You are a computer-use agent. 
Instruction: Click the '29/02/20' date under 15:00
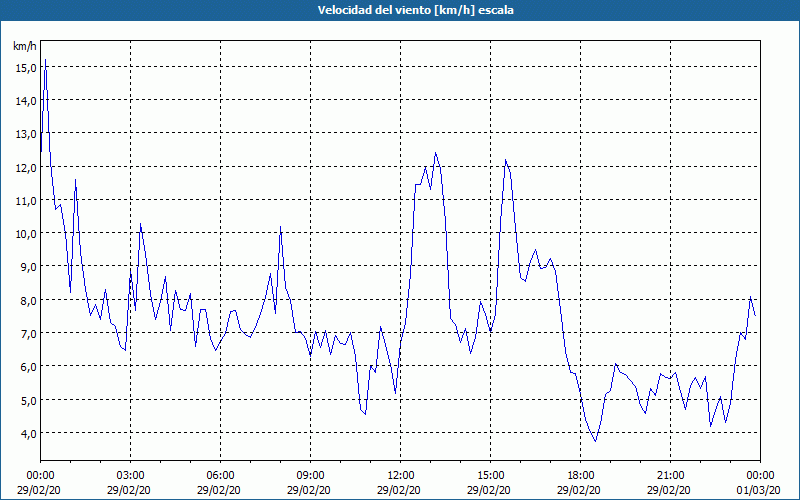point(488,490)
